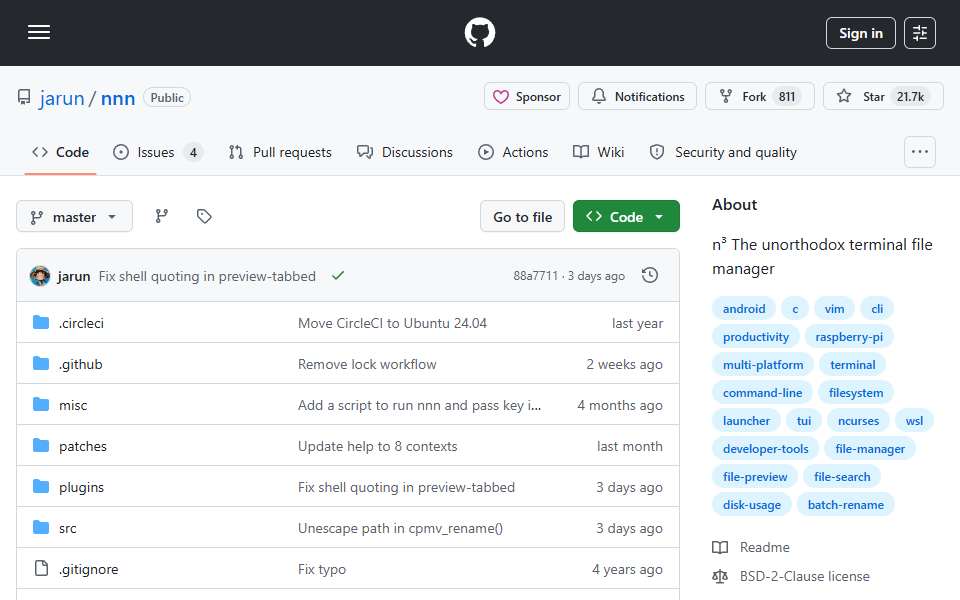Open the Issues tab

tap(158, 152)
